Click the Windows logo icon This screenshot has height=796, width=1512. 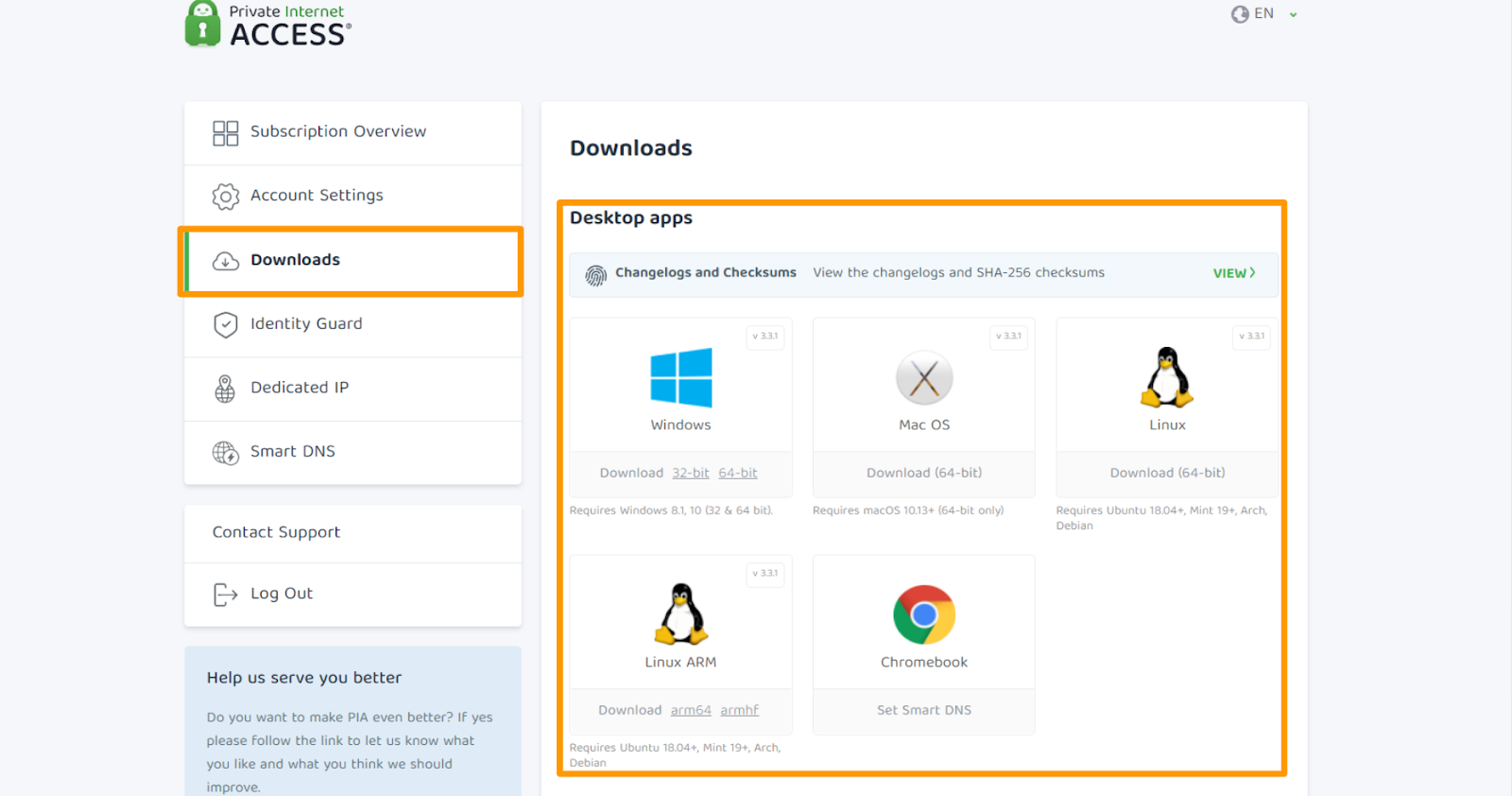click(x=681, y=377)
